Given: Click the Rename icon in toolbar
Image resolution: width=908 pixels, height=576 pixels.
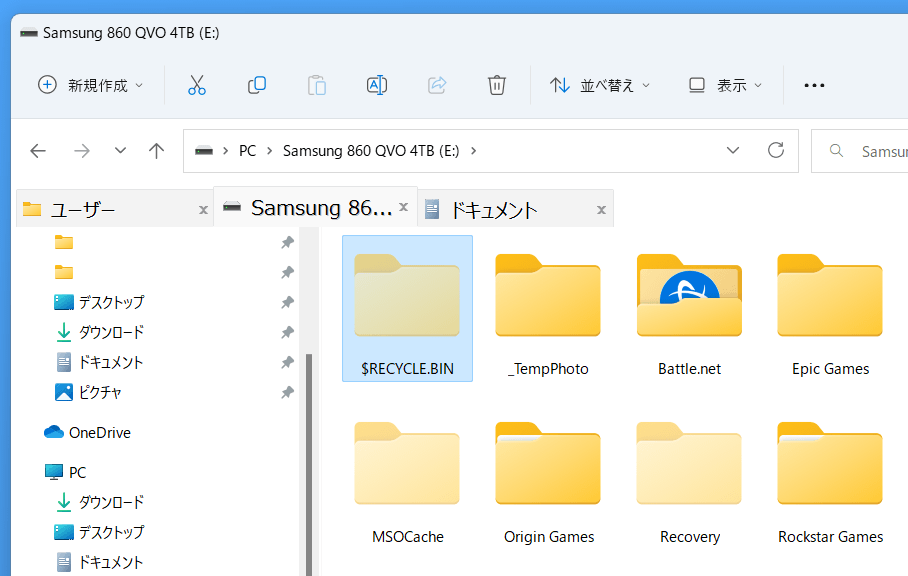Looking at the screenshot, I should coord(377,85).
